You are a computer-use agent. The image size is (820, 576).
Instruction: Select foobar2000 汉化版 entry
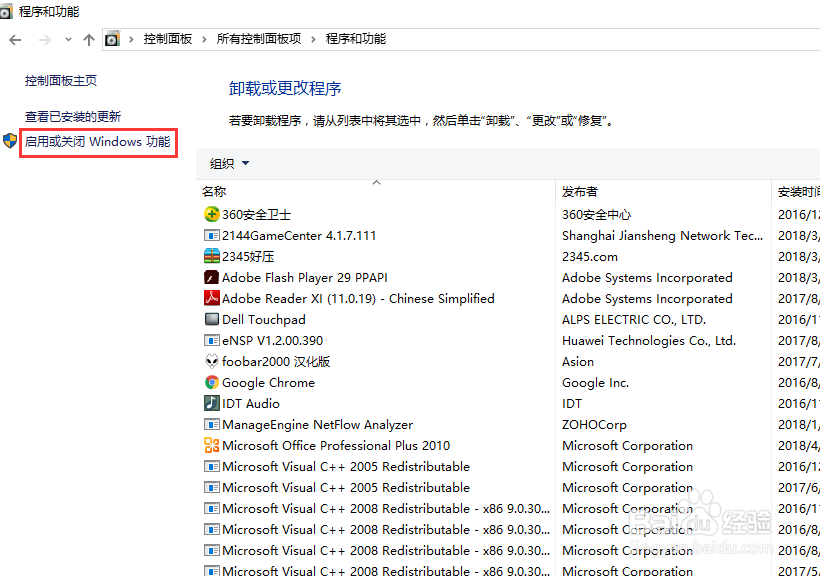276,362
